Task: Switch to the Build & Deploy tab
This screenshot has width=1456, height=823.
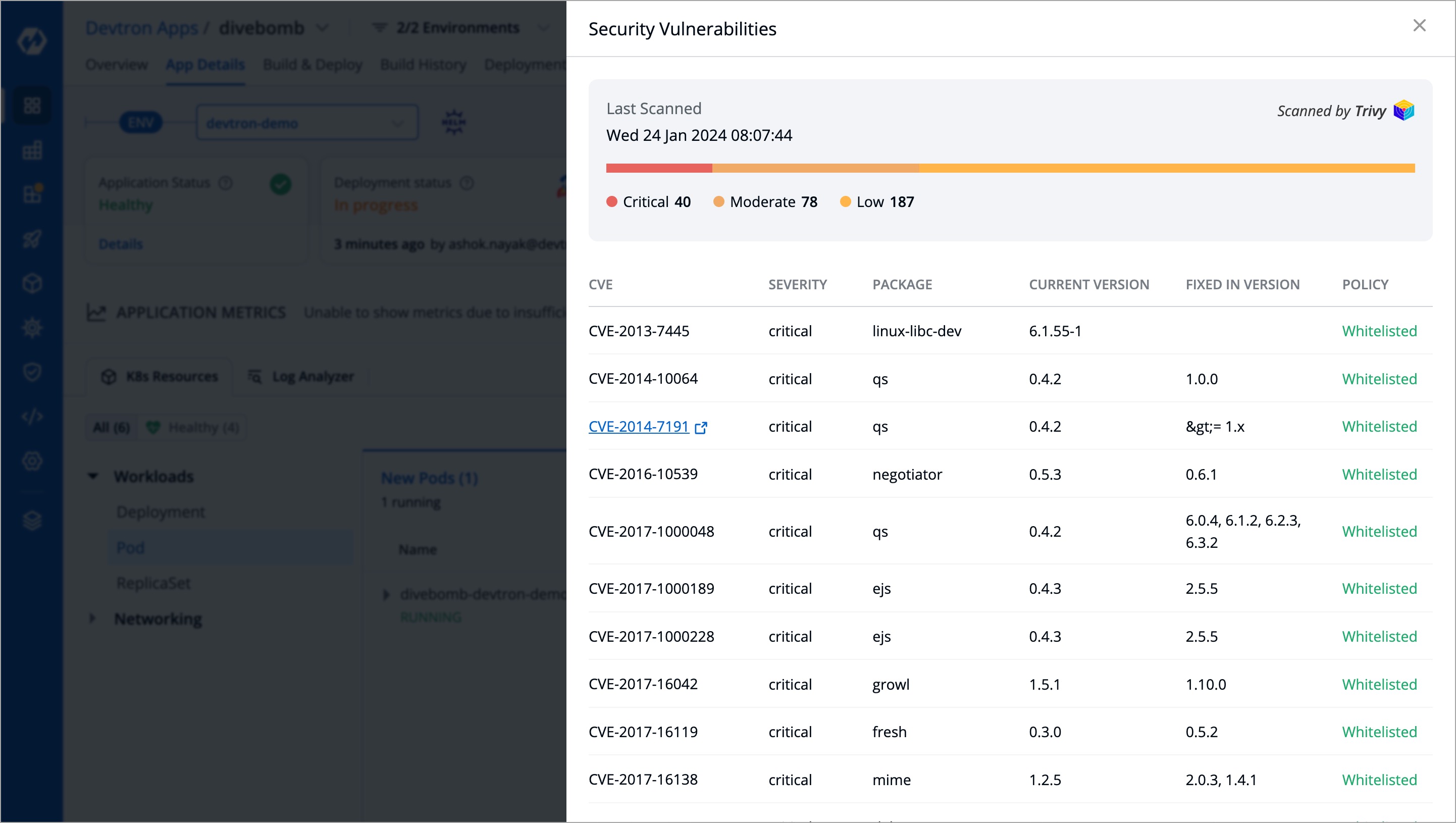Action: (312, 65)
